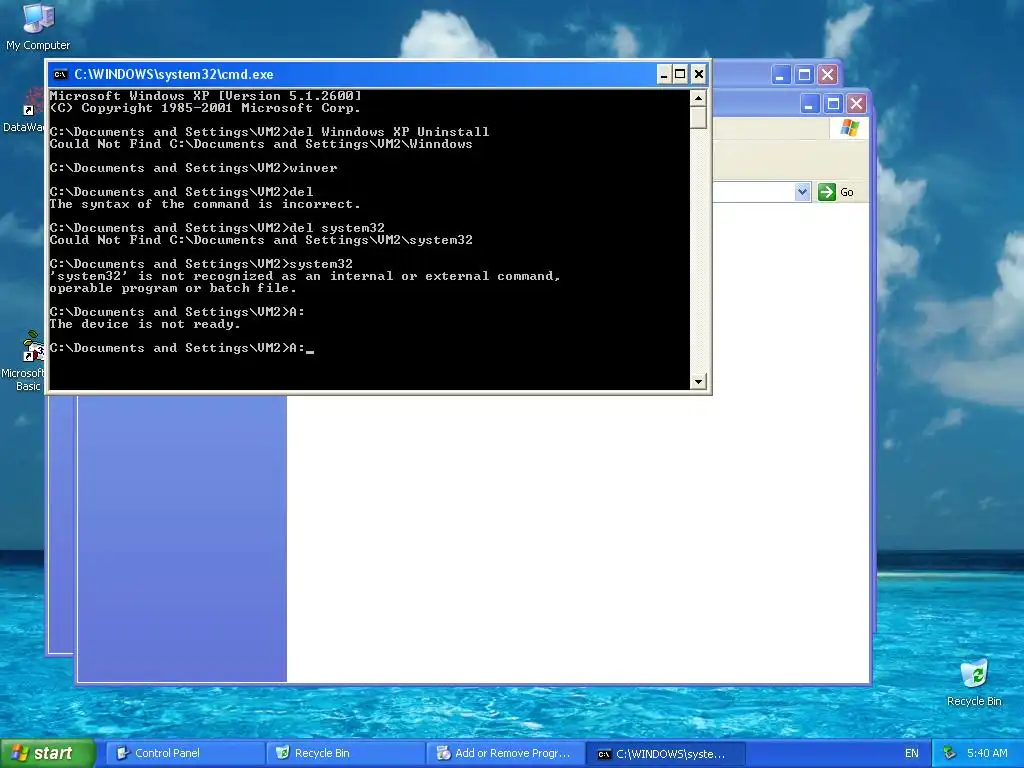
Task: Maximize the middle background window with Go button
Action: pos(833,103)
